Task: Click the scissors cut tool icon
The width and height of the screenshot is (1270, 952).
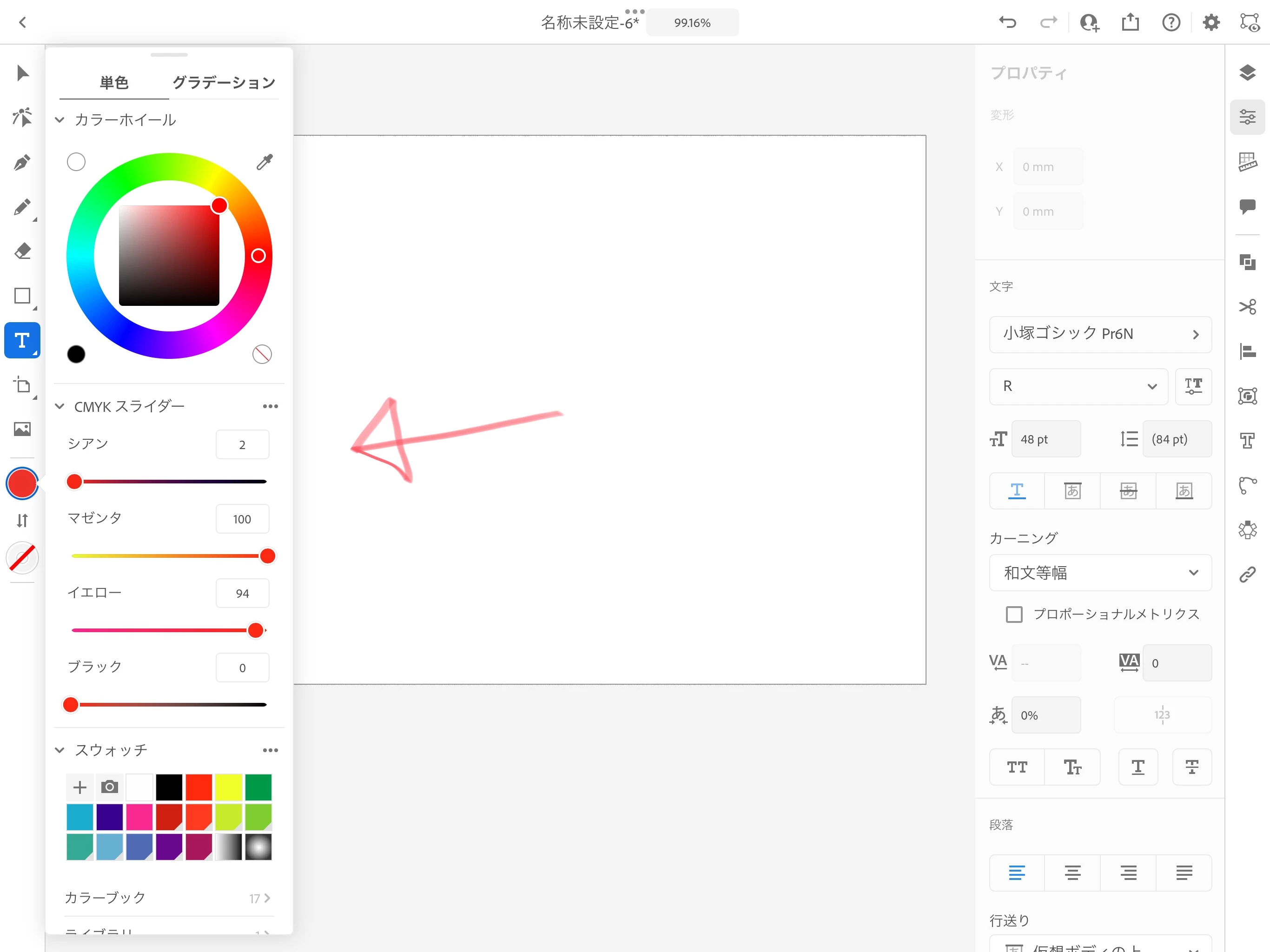Action: coord(1247,307)
